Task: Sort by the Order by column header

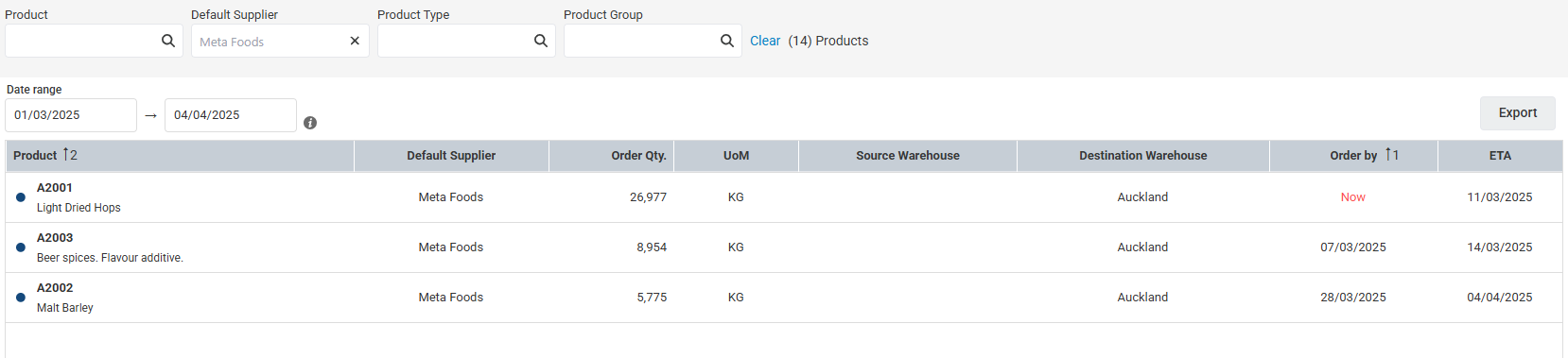Action: pos(1353,156)
